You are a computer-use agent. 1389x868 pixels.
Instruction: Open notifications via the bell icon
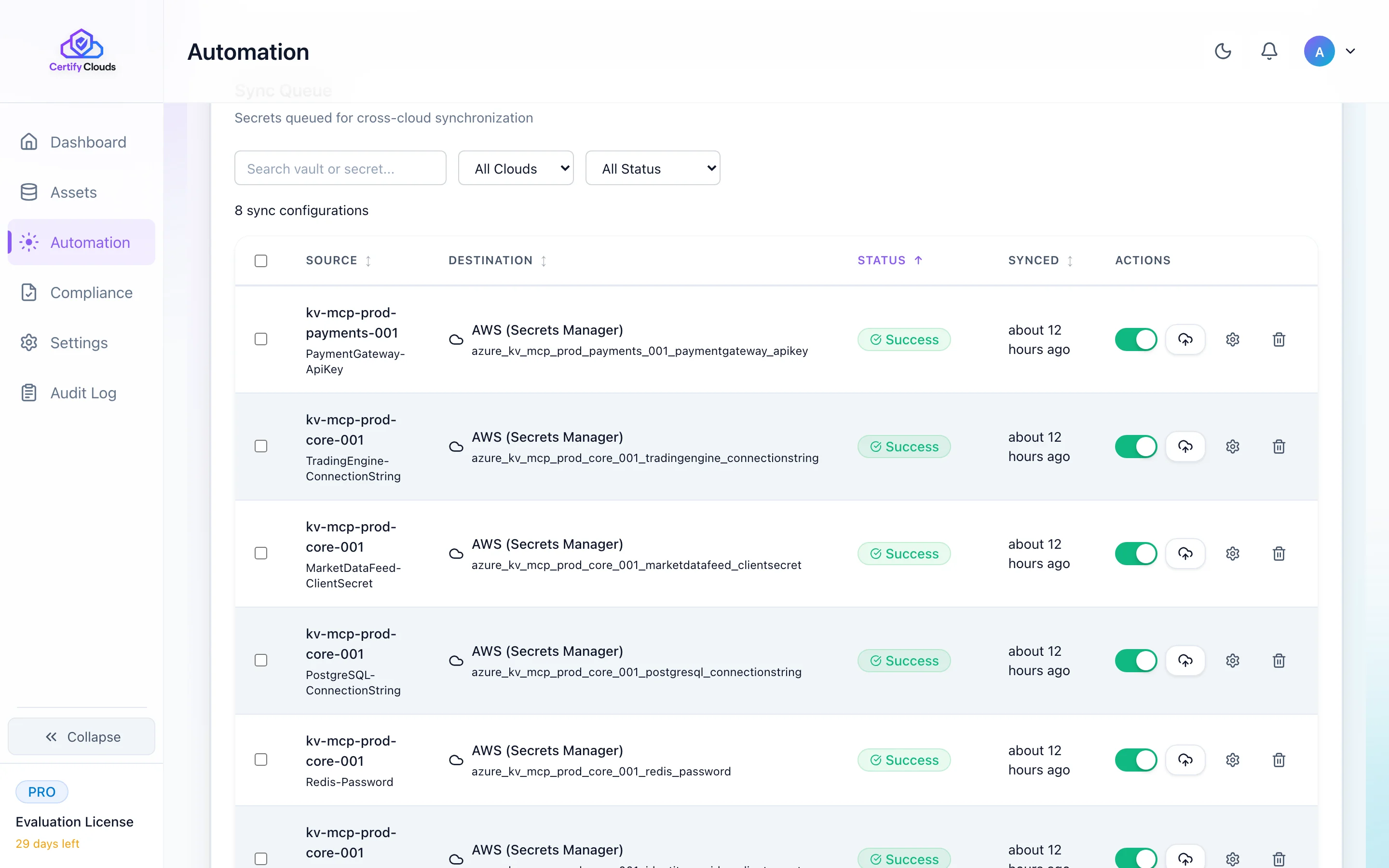tap(1269, 51)
